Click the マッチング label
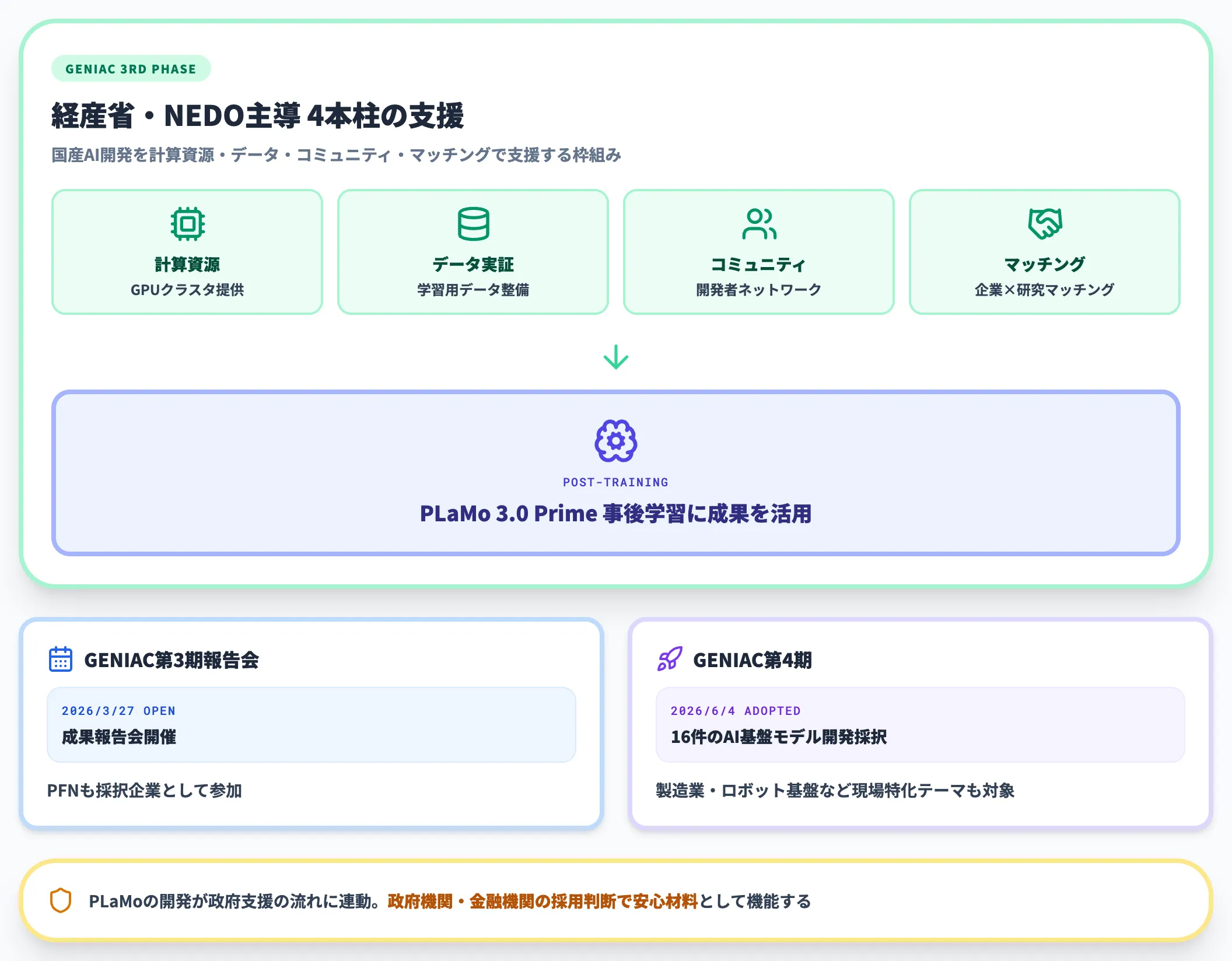1232x961 pixels. pos(1045,265)
